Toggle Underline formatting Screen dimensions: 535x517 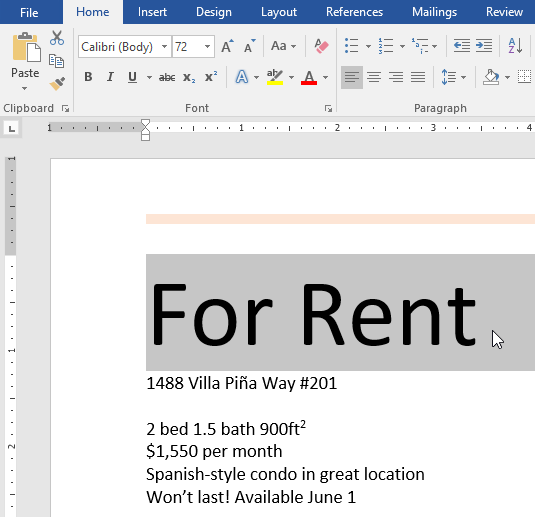pos(132,77)
